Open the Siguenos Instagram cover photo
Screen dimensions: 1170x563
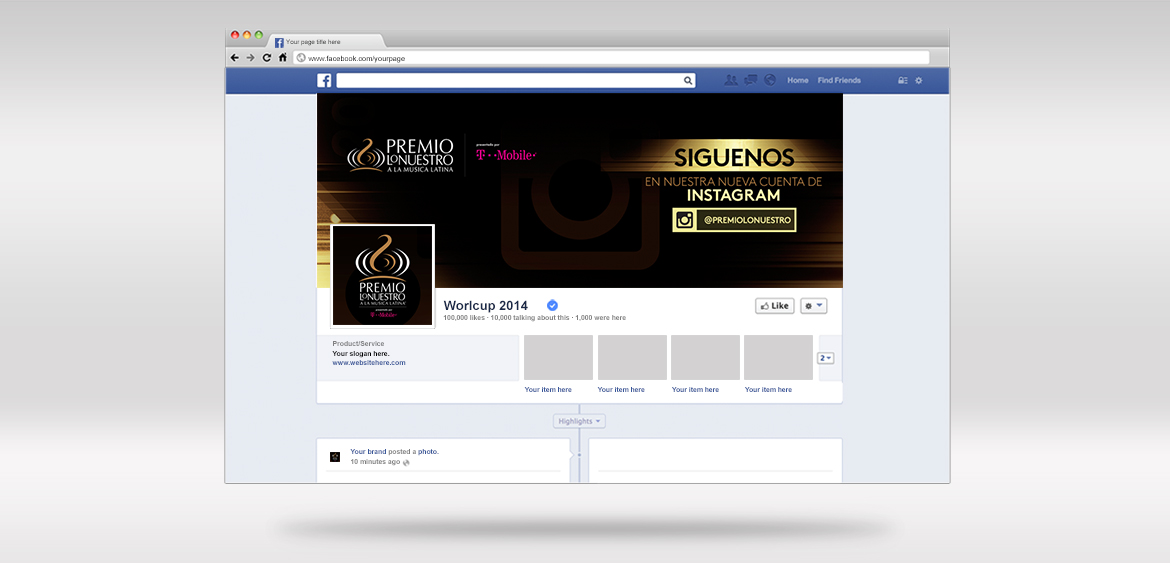coord(580,190)
